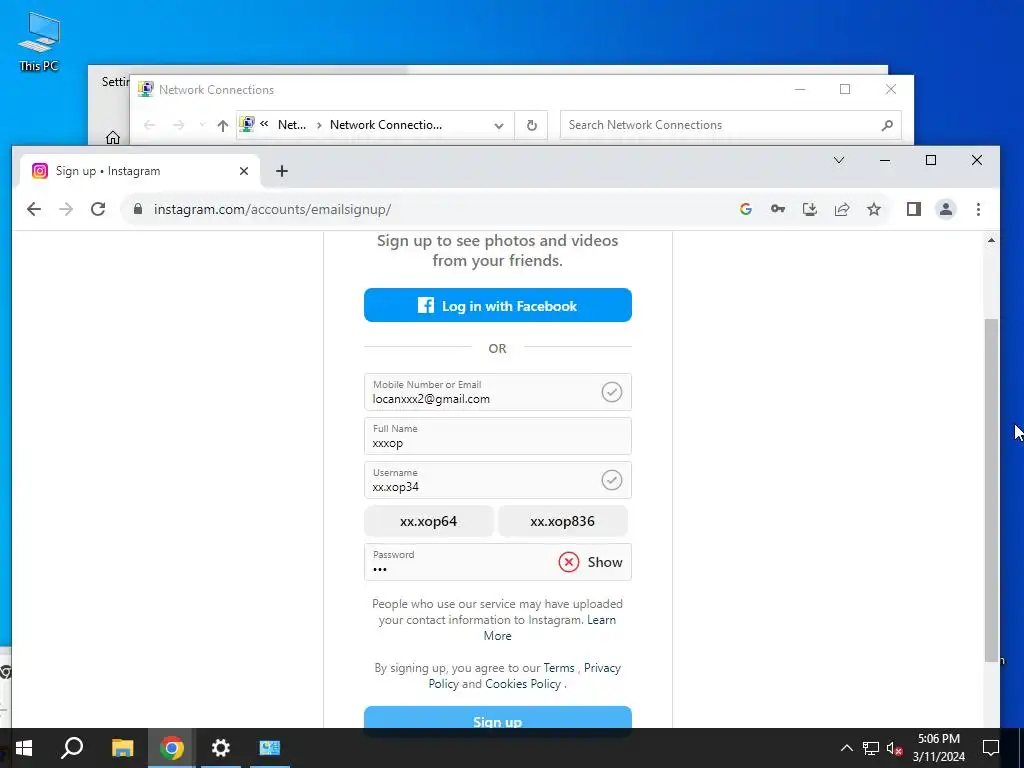Click the page vertical scrollbar thumb
This screenshot has height=768, width=1024.
click(991, 490)
